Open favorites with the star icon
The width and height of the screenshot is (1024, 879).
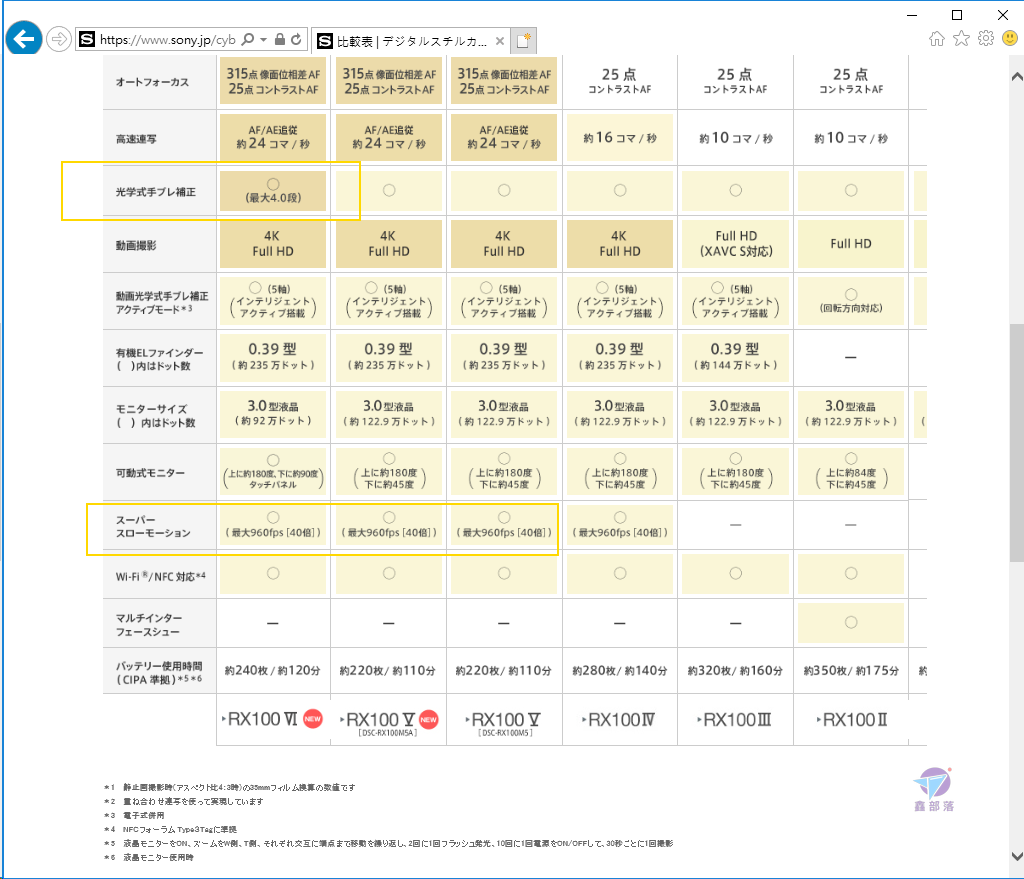pos(961,39)
